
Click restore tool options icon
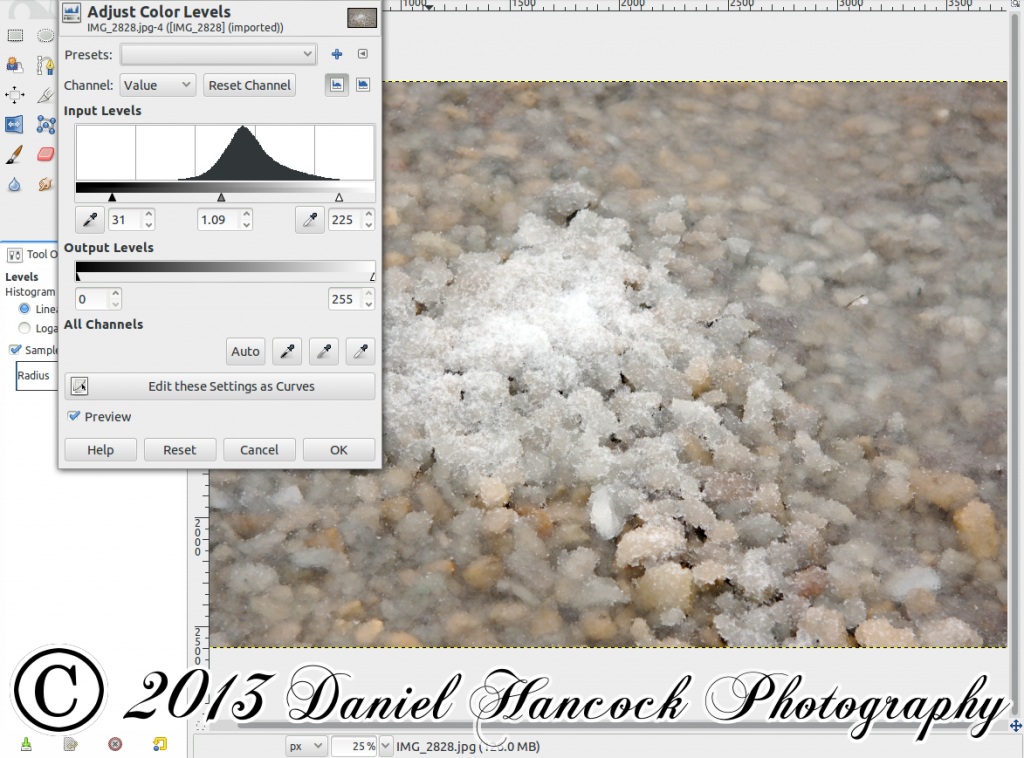point(71,744)
